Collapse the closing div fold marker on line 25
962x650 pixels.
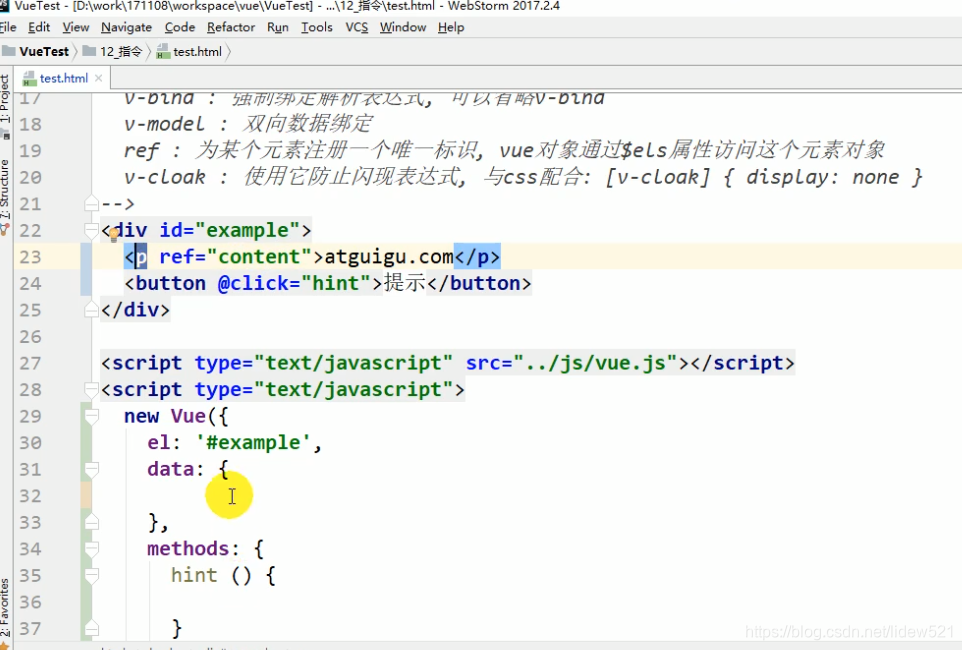(91, 310)
